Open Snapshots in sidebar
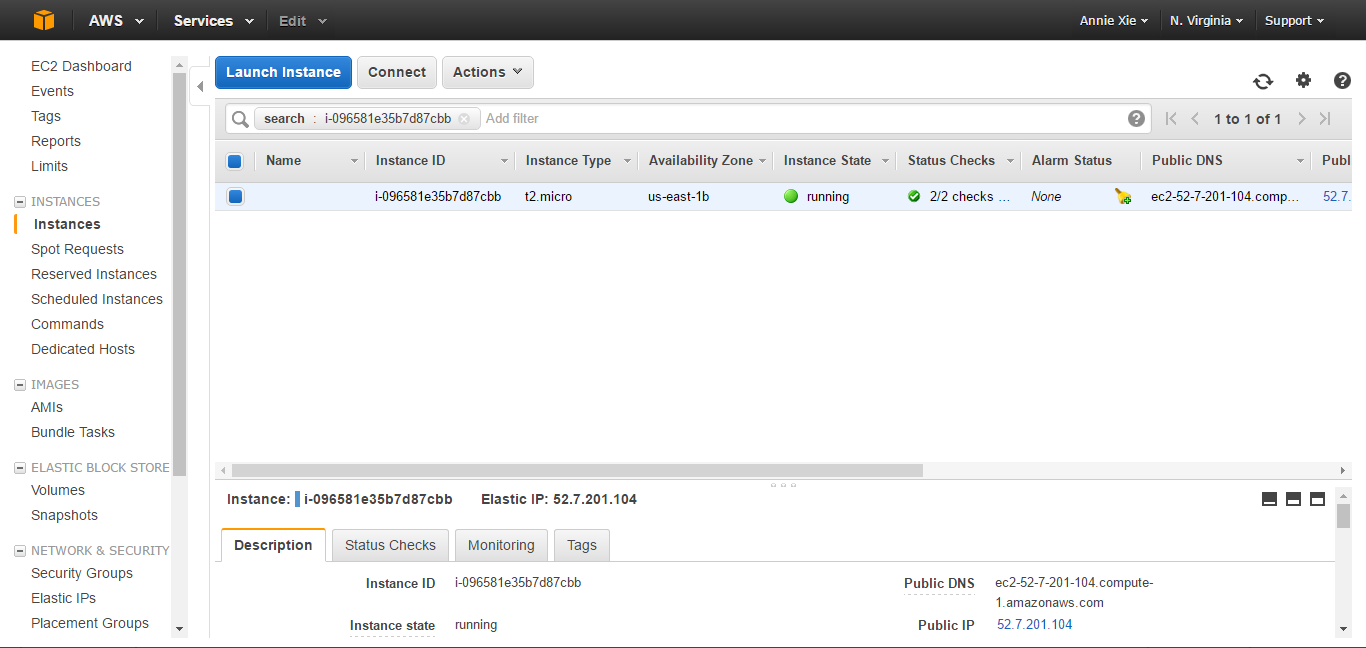The height and width of the screenshot is (648, 1366). [x=64, y=515]
